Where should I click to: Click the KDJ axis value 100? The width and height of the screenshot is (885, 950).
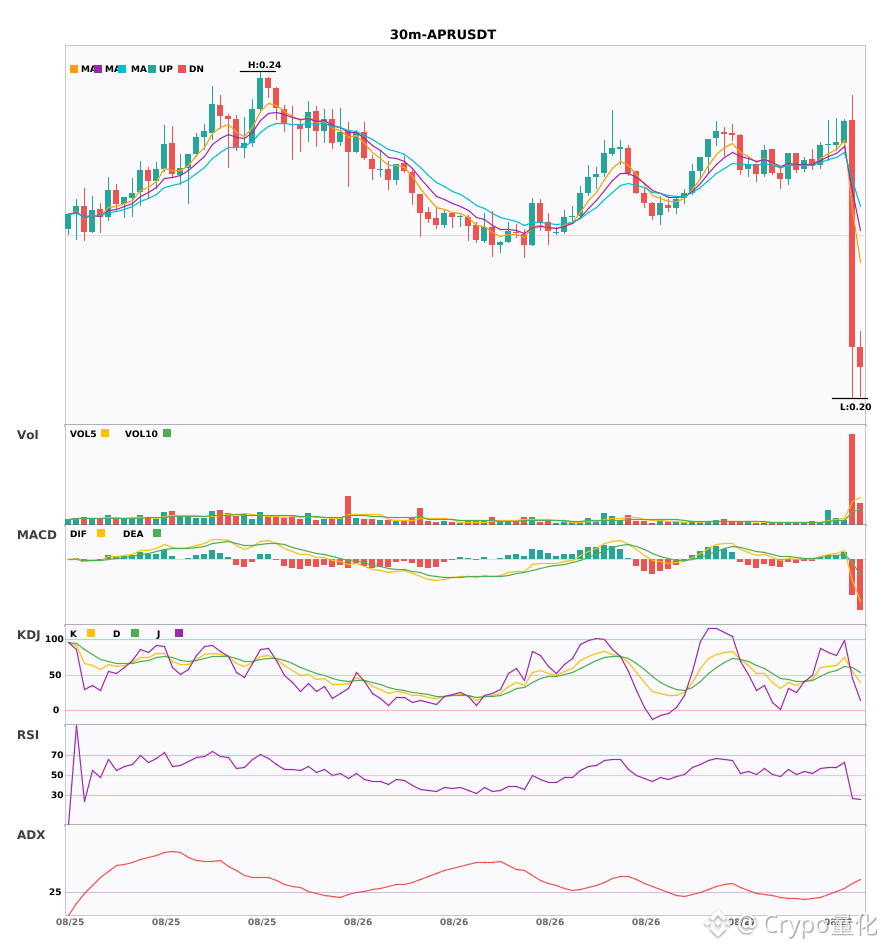pyautogui.click(x=55, y=639)
